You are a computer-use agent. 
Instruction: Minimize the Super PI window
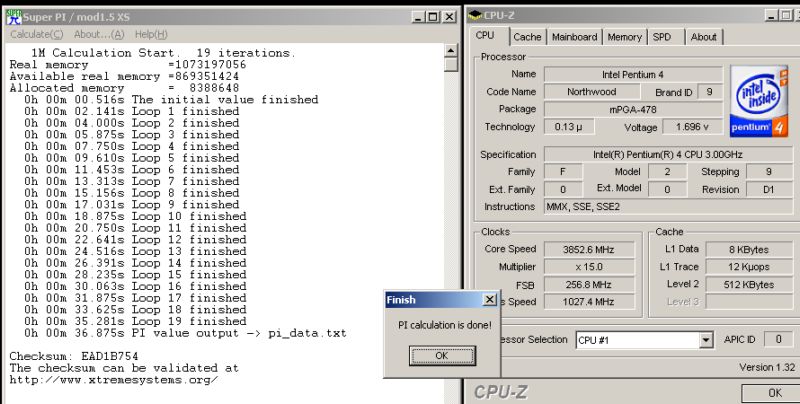[x=418, y=17]
